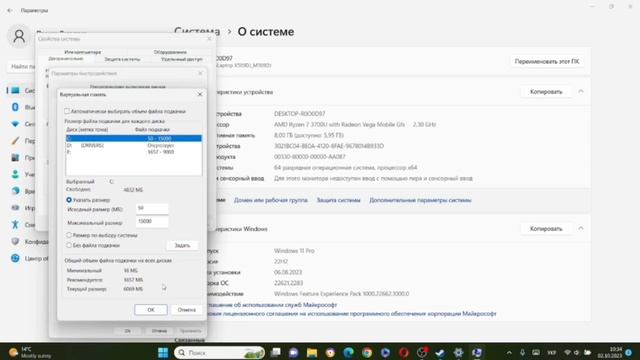Click the microphone icon in system tray

point(522,352)
